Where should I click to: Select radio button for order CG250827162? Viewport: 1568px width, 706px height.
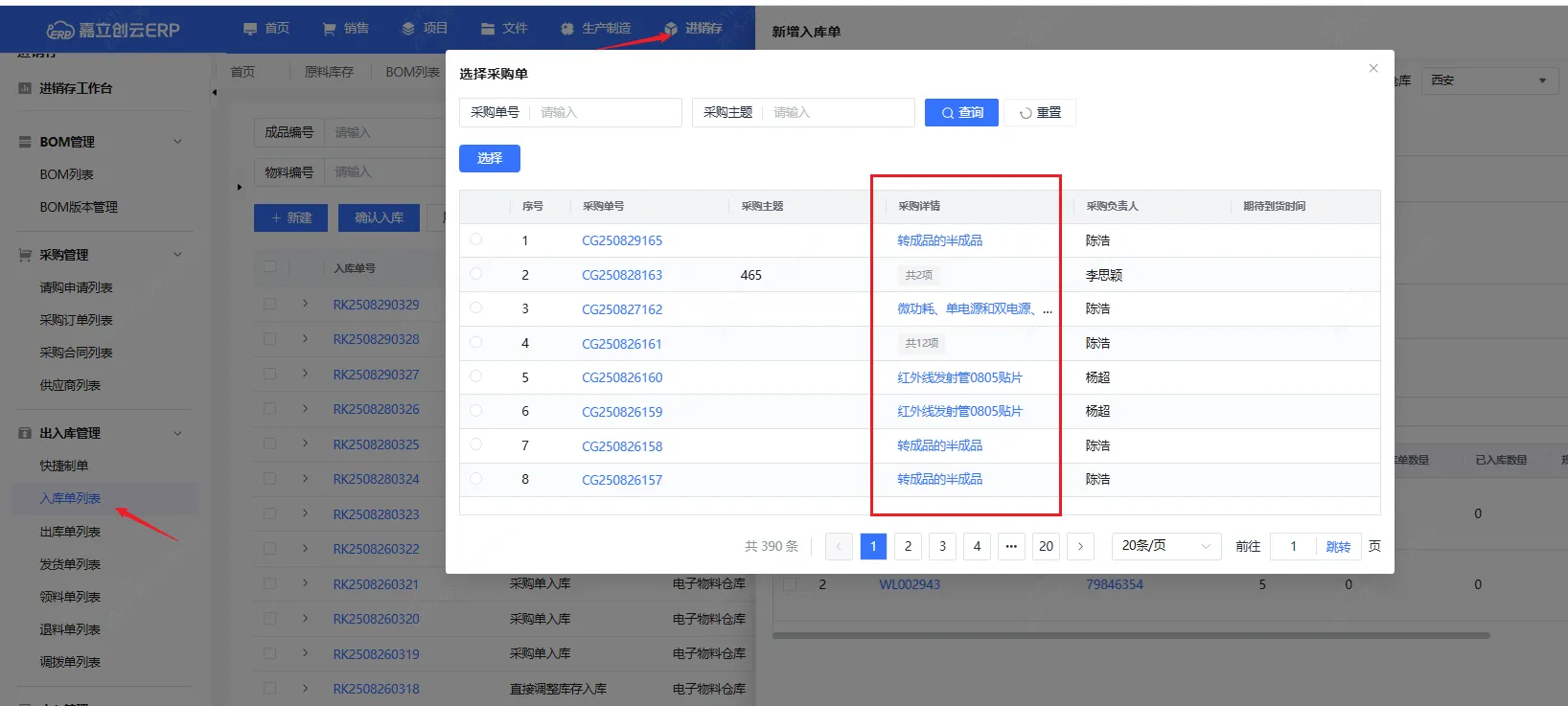pos(476,308)
